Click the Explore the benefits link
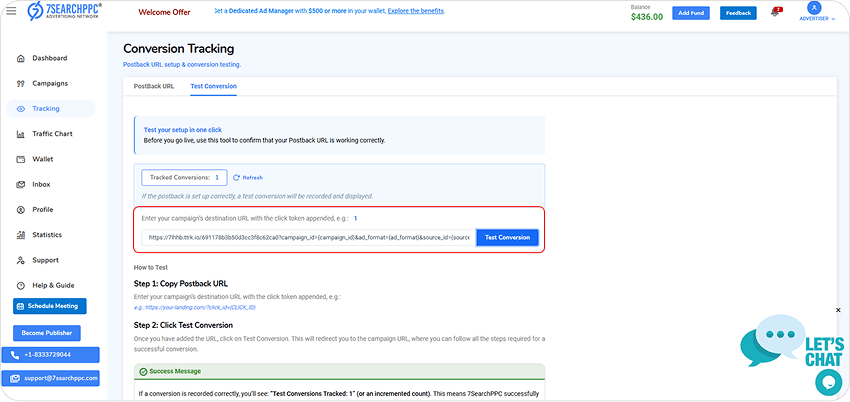The image size is (850, 402). point(405,11)
